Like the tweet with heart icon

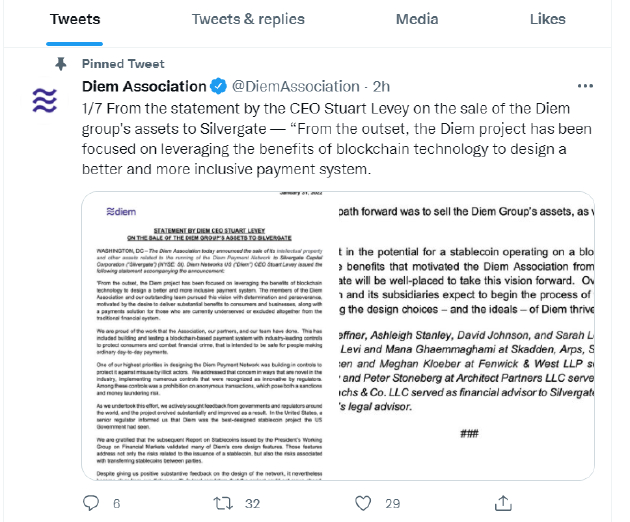point(361,504)
